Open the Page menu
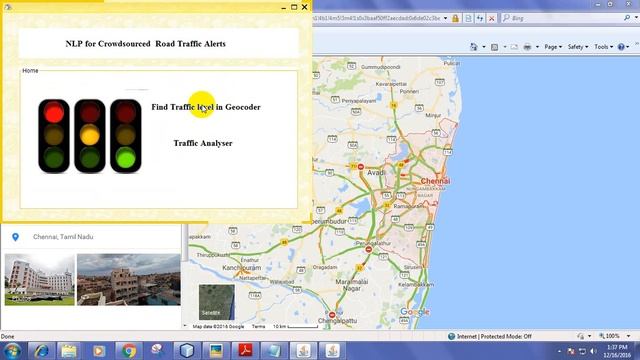This screenshot has width=640, height=360. 553,47
